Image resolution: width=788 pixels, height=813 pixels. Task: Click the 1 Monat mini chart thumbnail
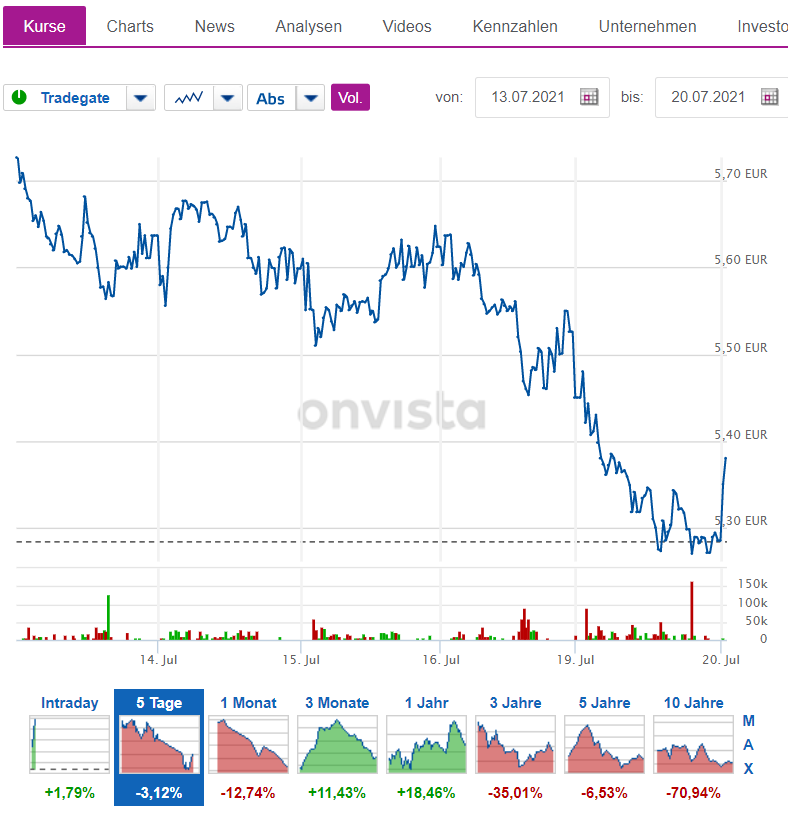(x=248, y=745)
